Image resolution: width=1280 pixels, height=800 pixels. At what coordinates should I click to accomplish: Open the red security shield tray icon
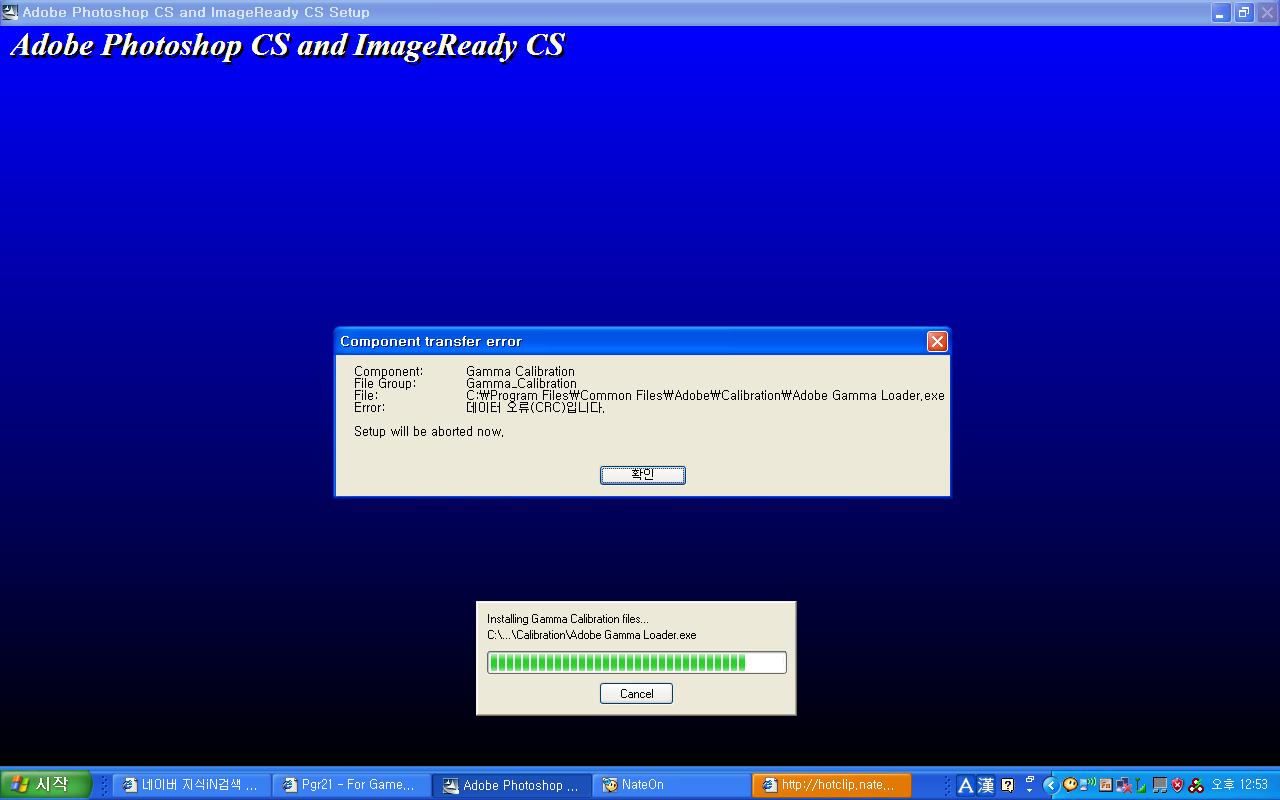pyautogui.click(x=1177, y=784)
